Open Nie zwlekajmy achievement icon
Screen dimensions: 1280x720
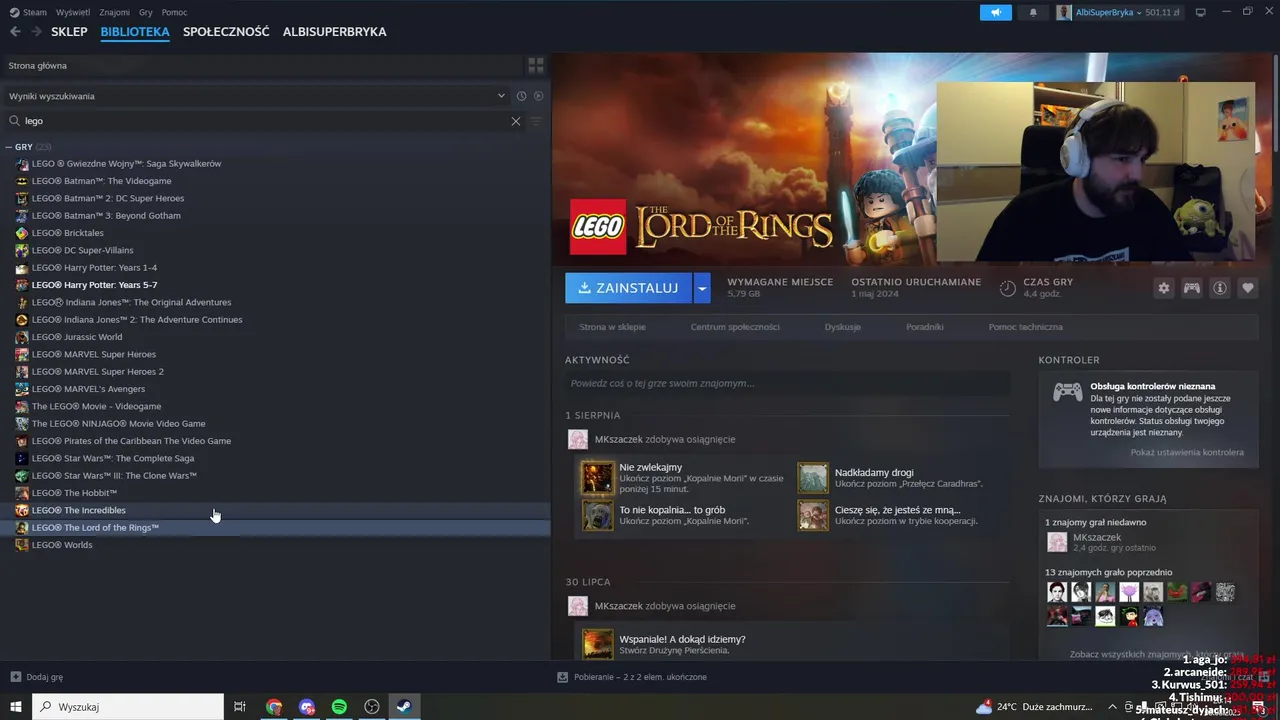[x=598, y=478]
